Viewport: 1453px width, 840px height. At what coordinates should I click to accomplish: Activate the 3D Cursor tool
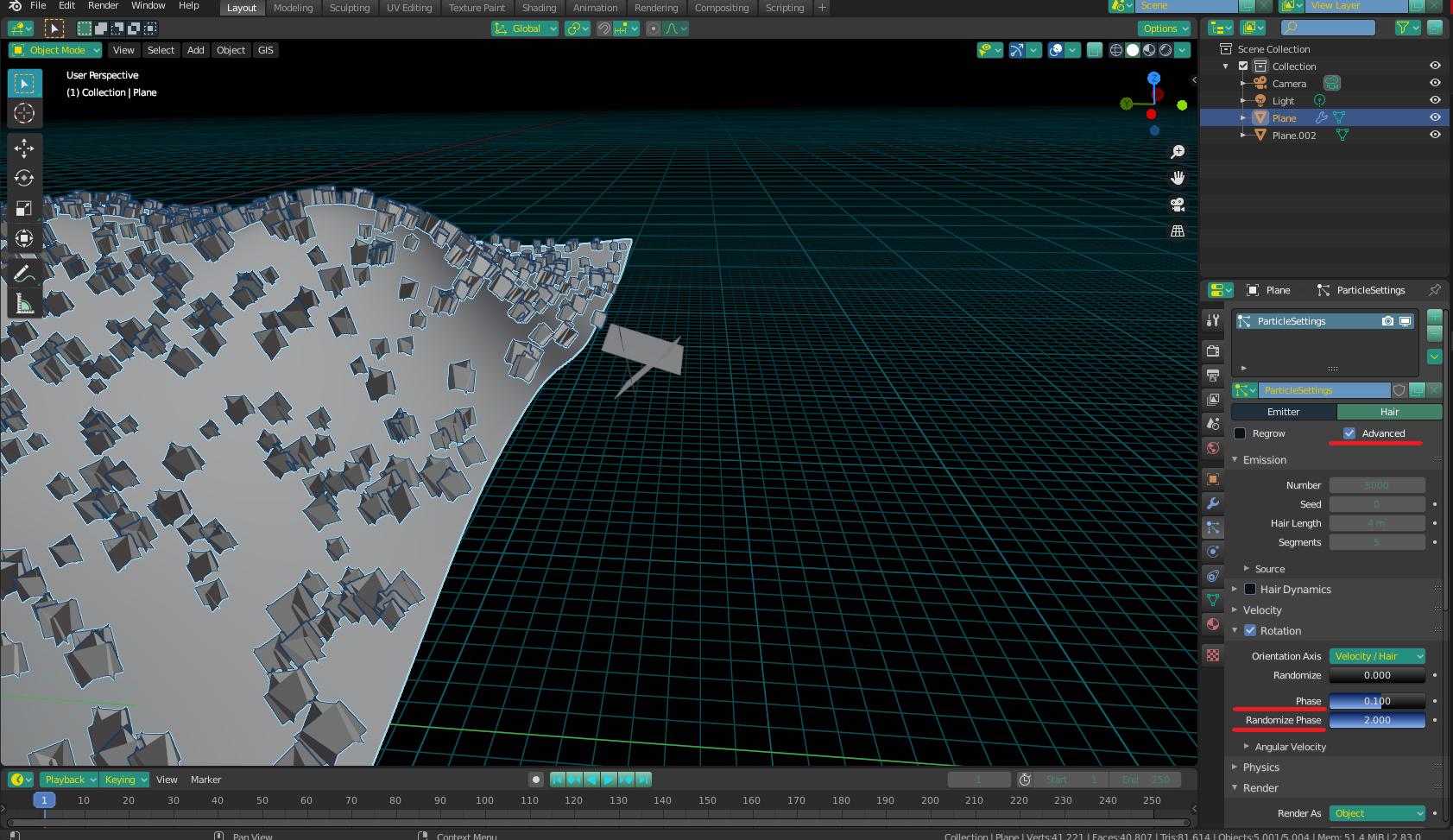[x=24, y=113]
